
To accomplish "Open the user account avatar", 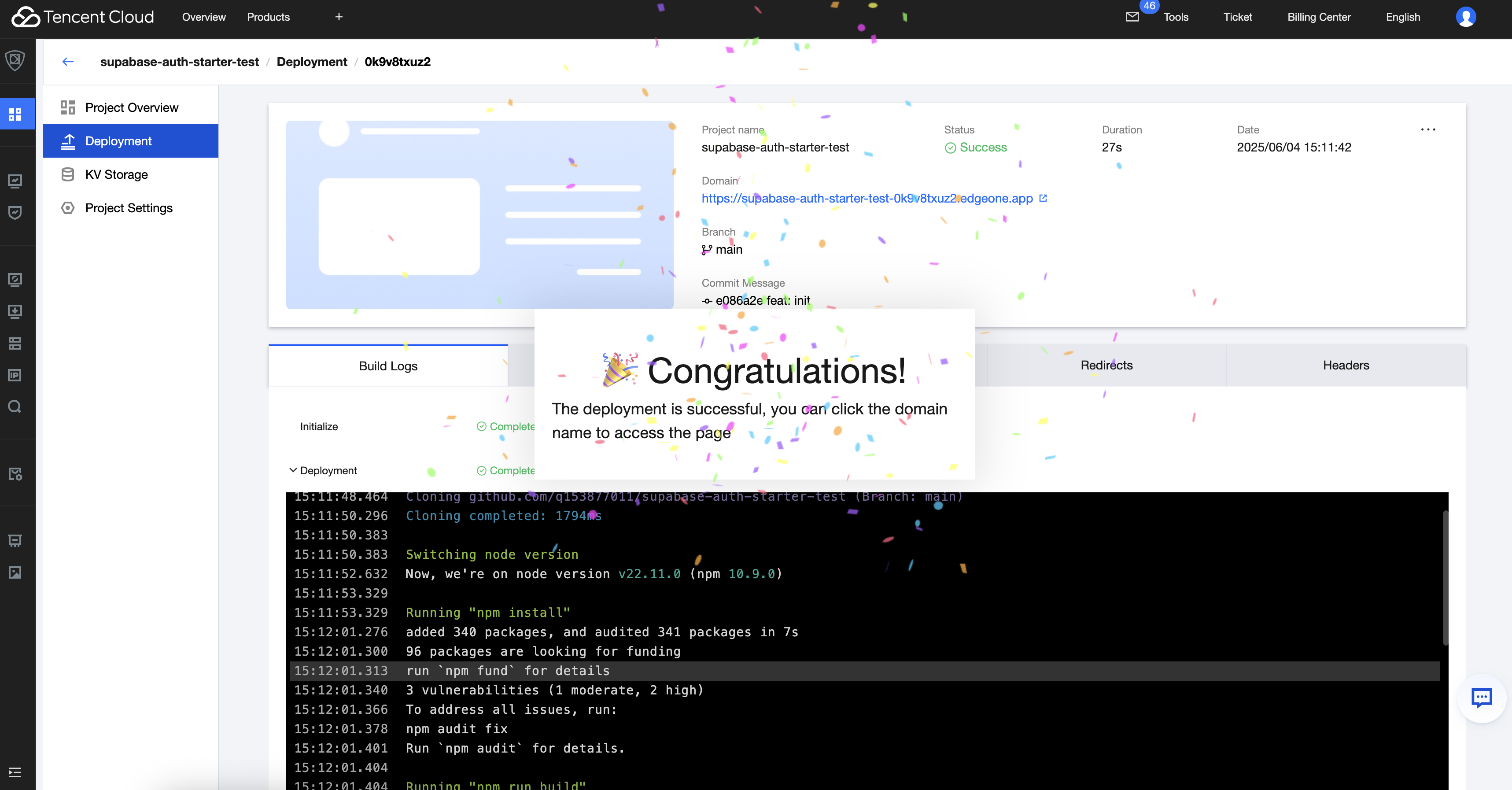I will [1466, 17].
